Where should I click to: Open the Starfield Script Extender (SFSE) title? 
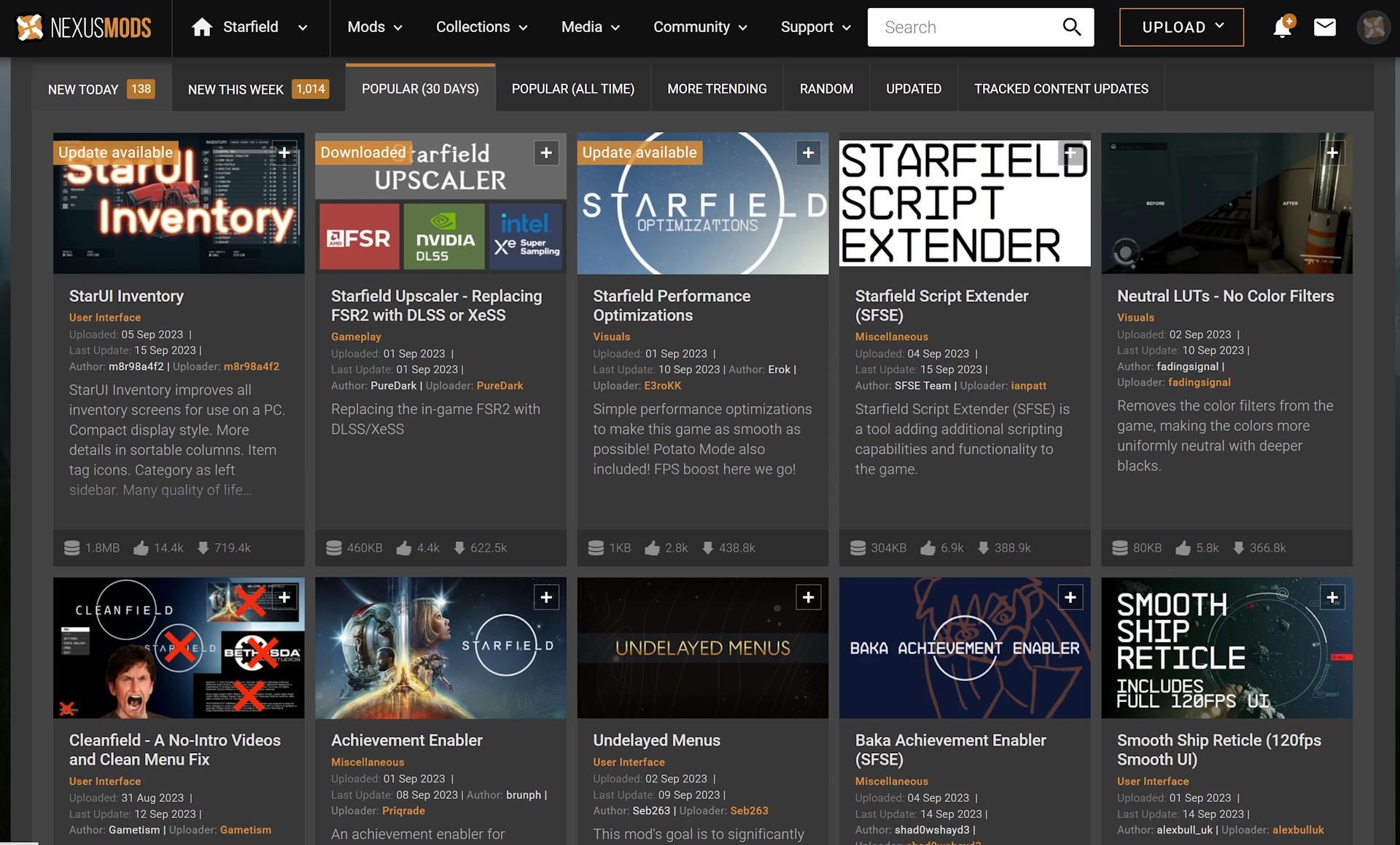click(941, 305)
